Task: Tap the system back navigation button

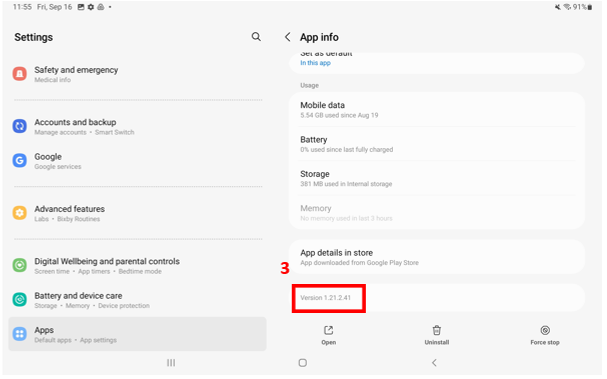Action: pyautogui.click(x=434, y=363)
